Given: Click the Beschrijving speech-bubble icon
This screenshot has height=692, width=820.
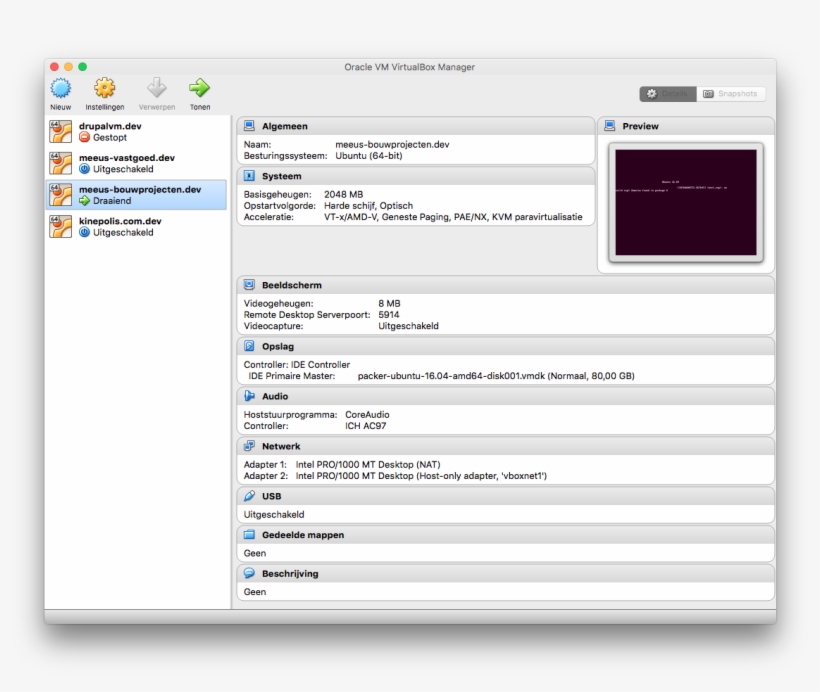Looking at the screenshot, I should tap(249, 573).
